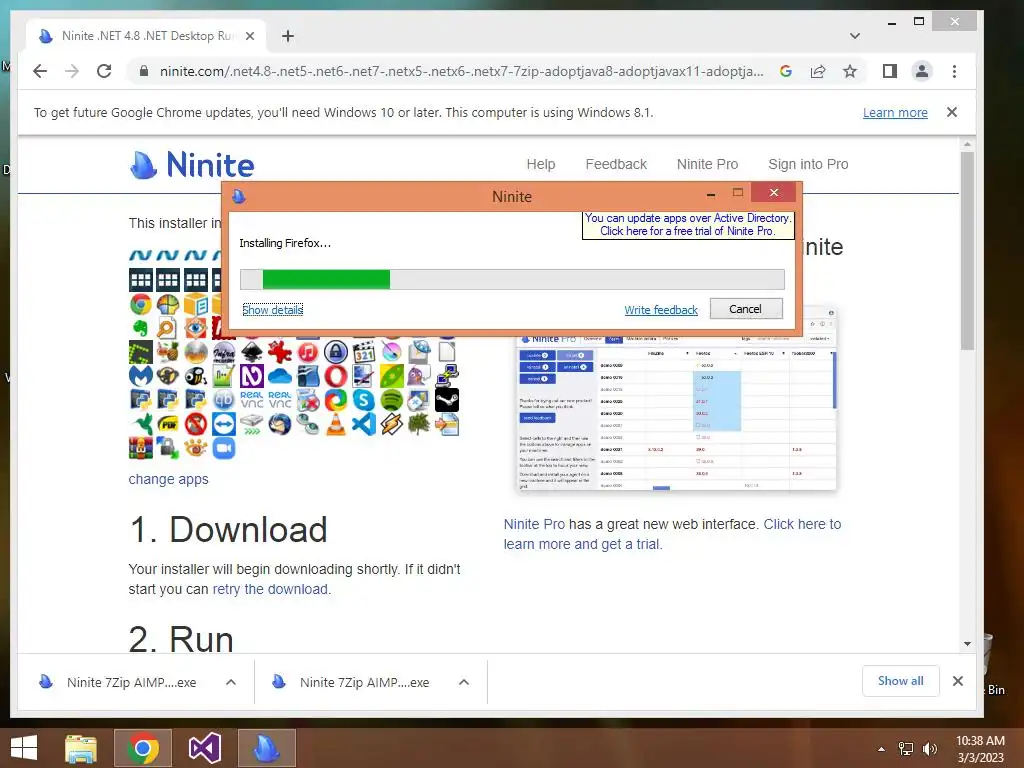This screenshot has height=768, width=1024.
Task: Open Chrome's three-dot menu
Action: (x=954, y=71)
